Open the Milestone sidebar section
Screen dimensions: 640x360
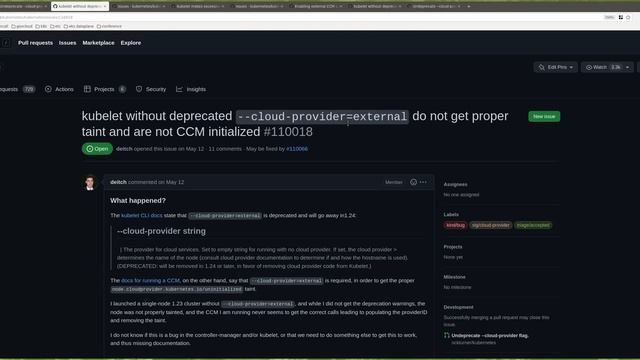tap(454, 277)
